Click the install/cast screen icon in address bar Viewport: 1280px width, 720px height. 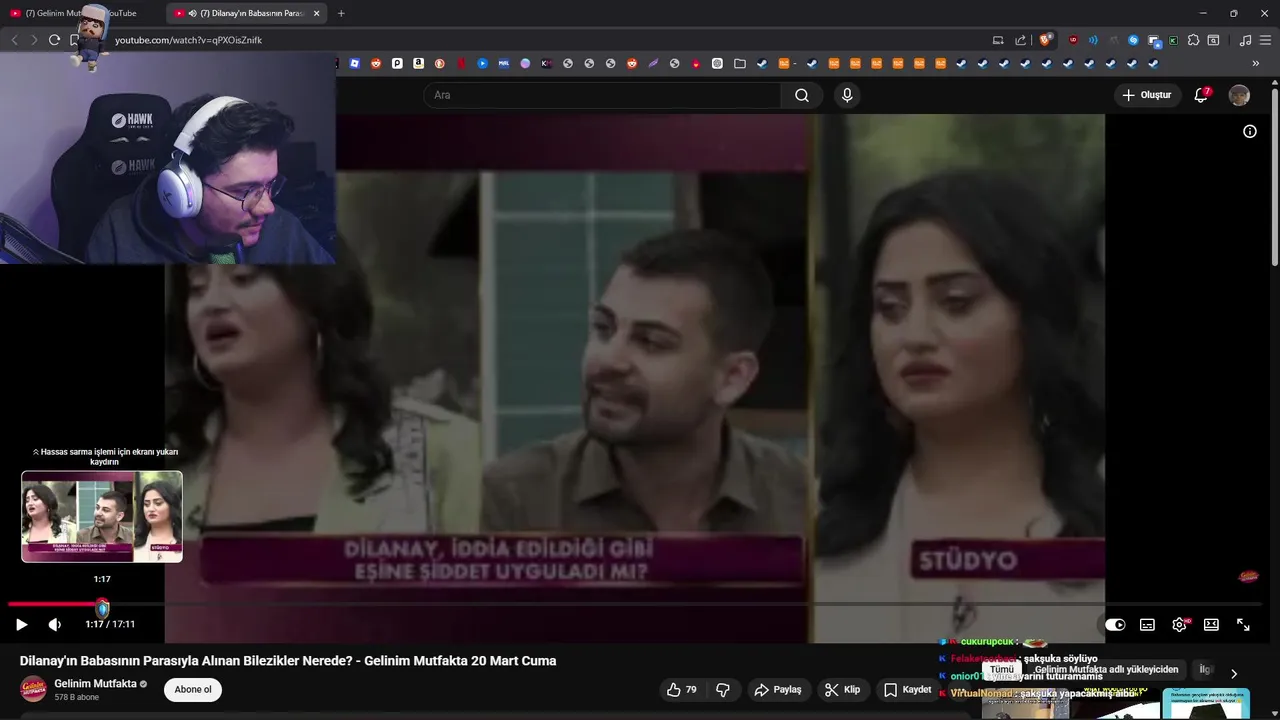[998, 40]
